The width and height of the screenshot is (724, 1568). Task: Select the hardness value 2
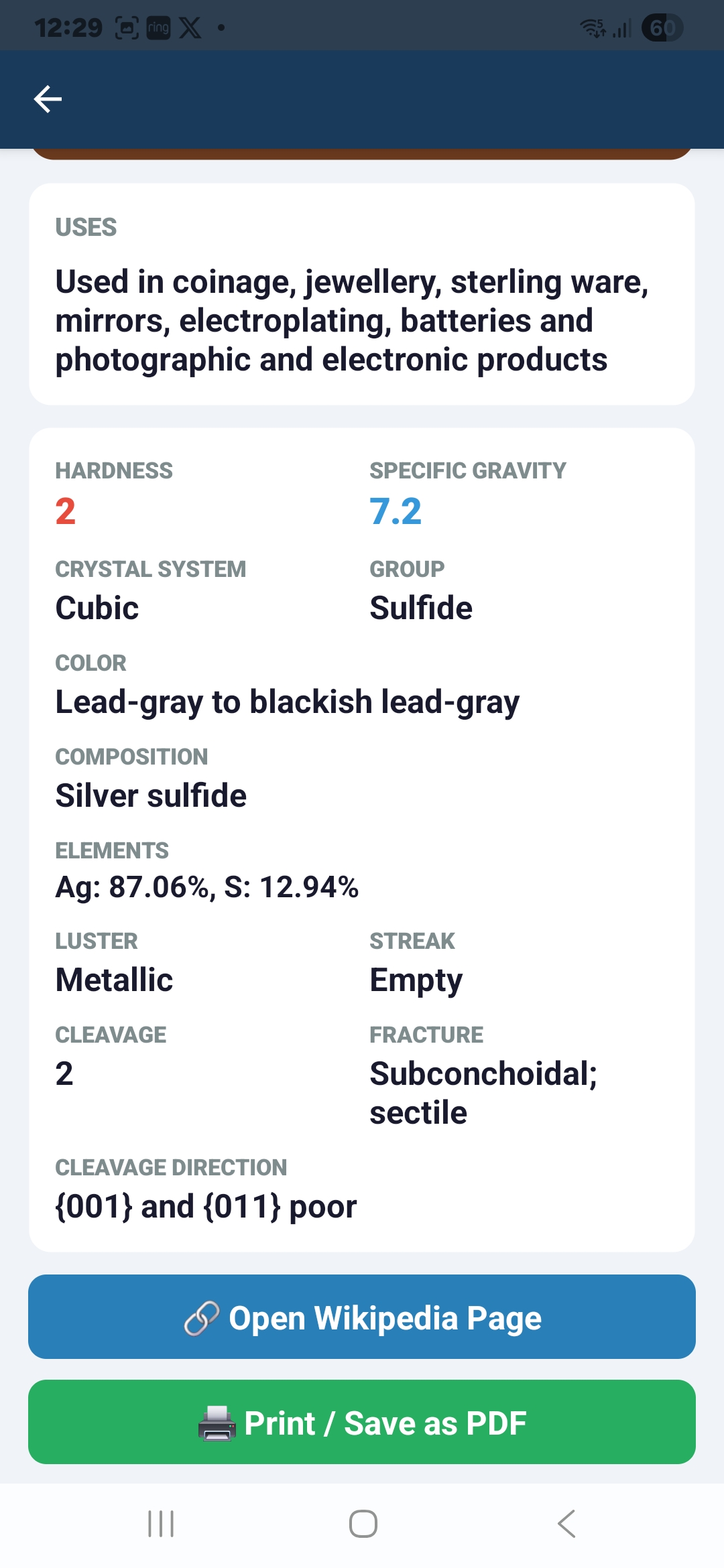[x=66, y=511]
